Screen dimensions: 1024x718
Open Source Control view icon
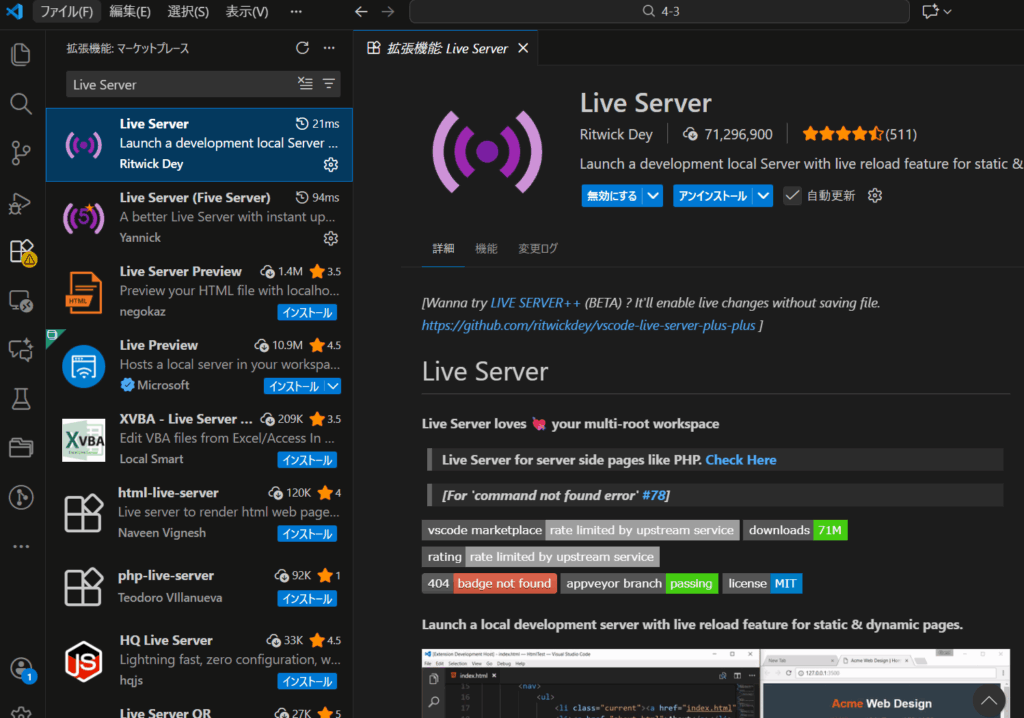21,153
